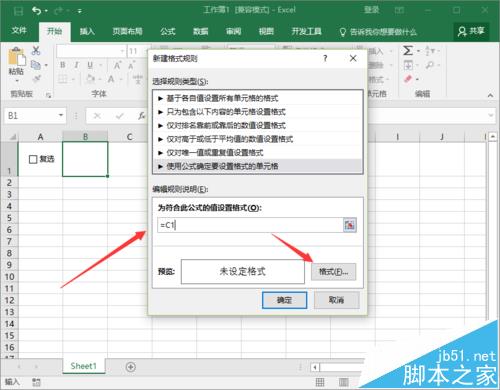Select rule type format cells that contain
This screenshot has width=500, height=390.
[x=257, y=112]
